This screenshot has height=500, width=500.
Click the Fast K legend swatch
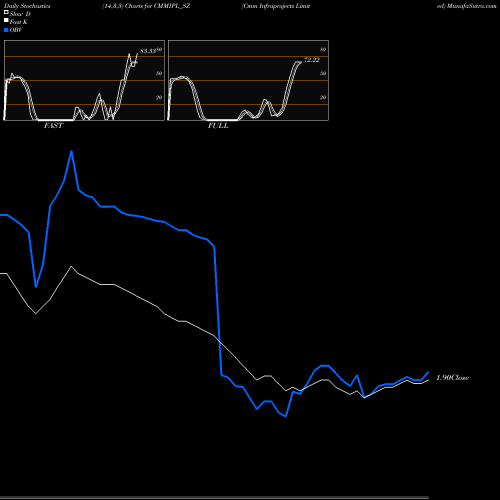pos(6,20)
